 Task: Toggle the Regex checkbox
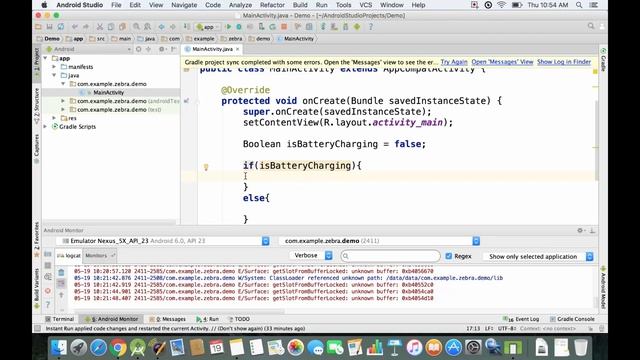pos(449,256)
